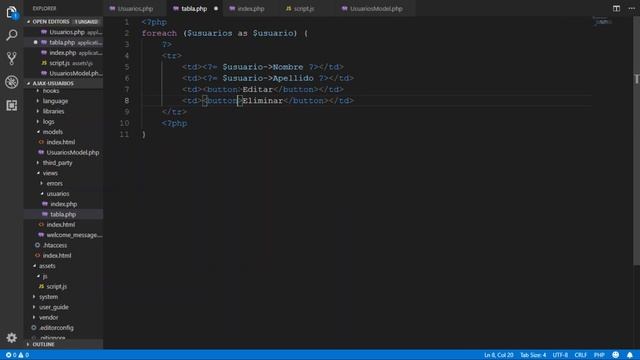
Task: Open script.js in the js folder
Action: click(63, 286)
